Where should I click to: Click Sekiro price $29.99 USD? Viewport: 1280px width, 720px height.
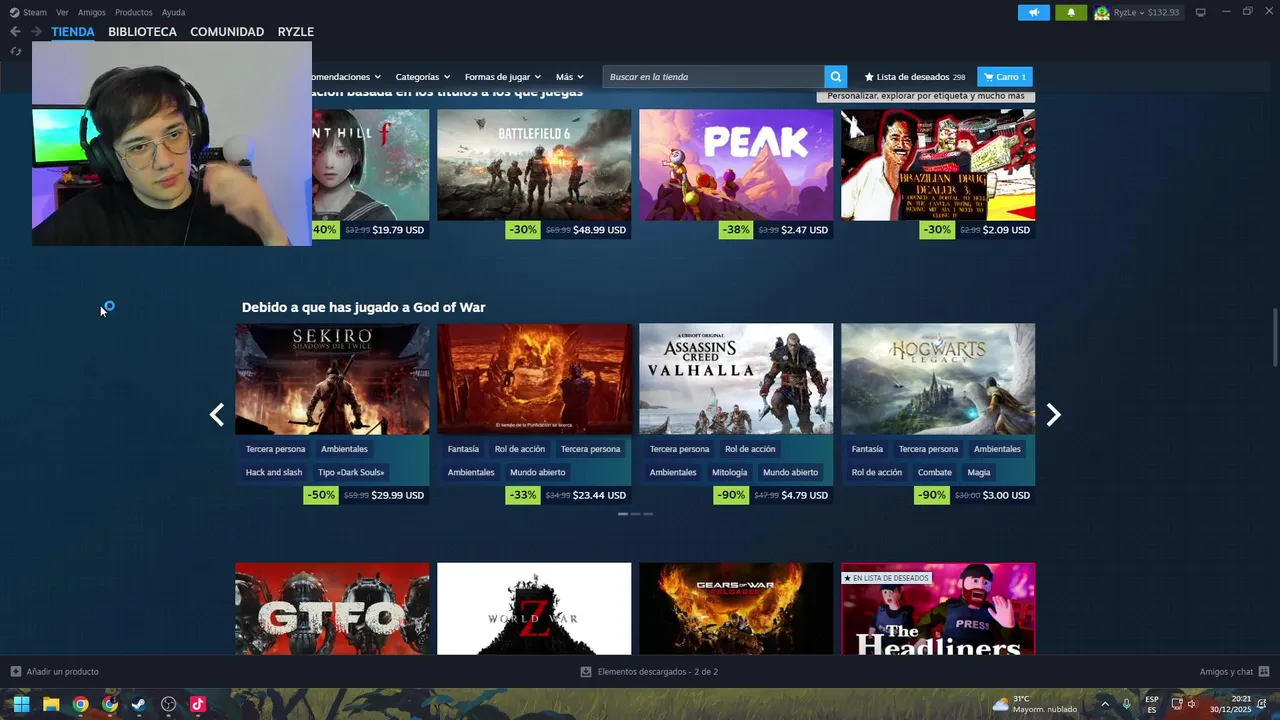coord(397,495)
